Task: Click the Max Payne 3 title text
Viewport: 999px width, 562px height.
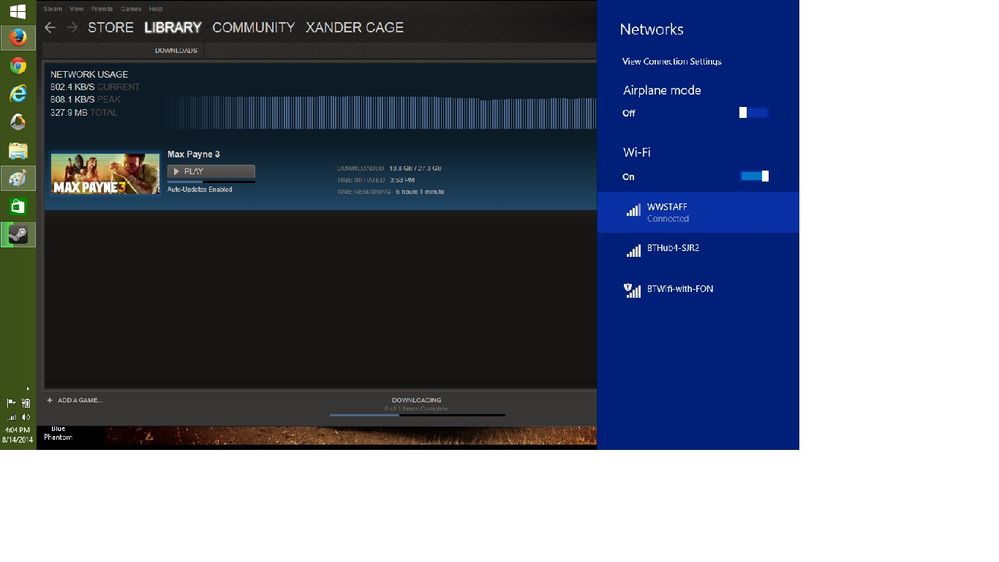Action: 194,154
